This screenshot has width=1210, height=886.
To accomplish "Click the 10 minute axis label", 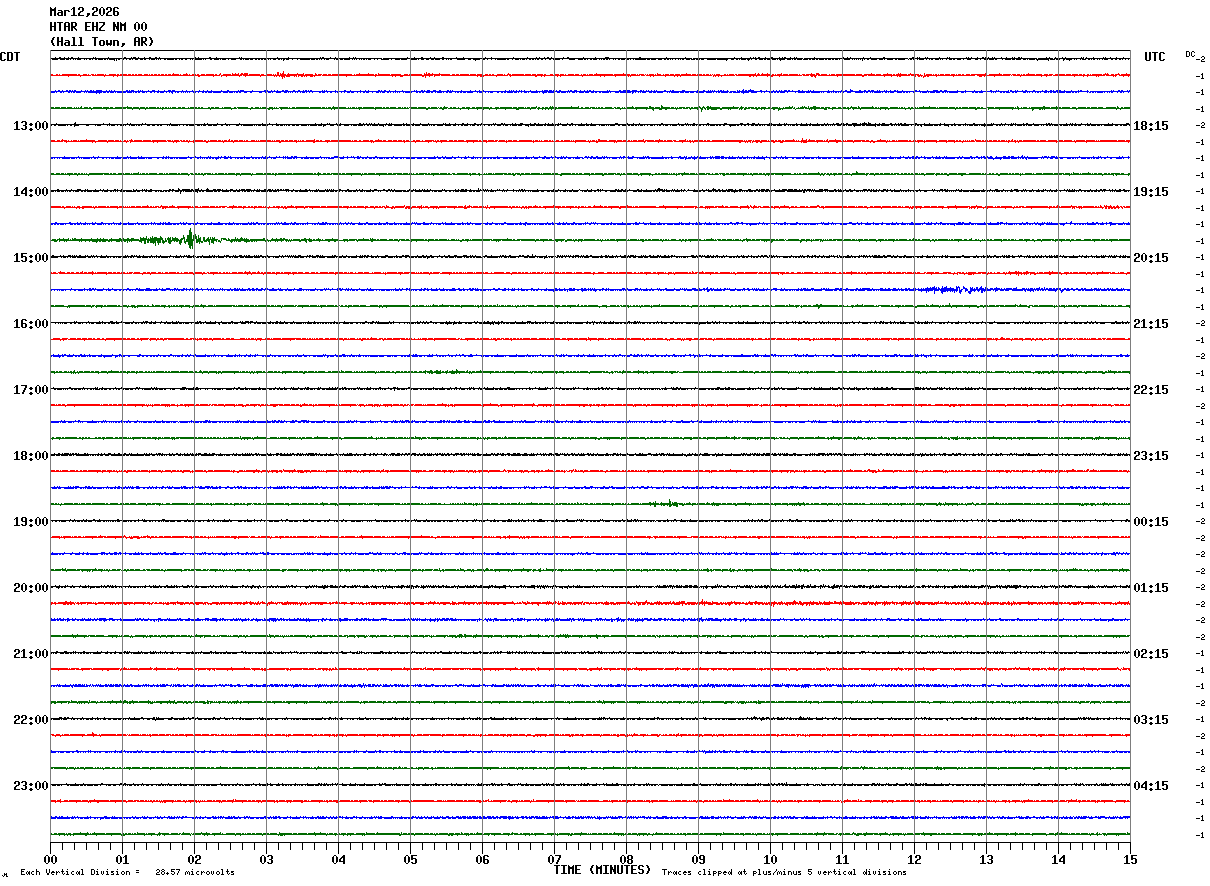I will pos(771,859).
